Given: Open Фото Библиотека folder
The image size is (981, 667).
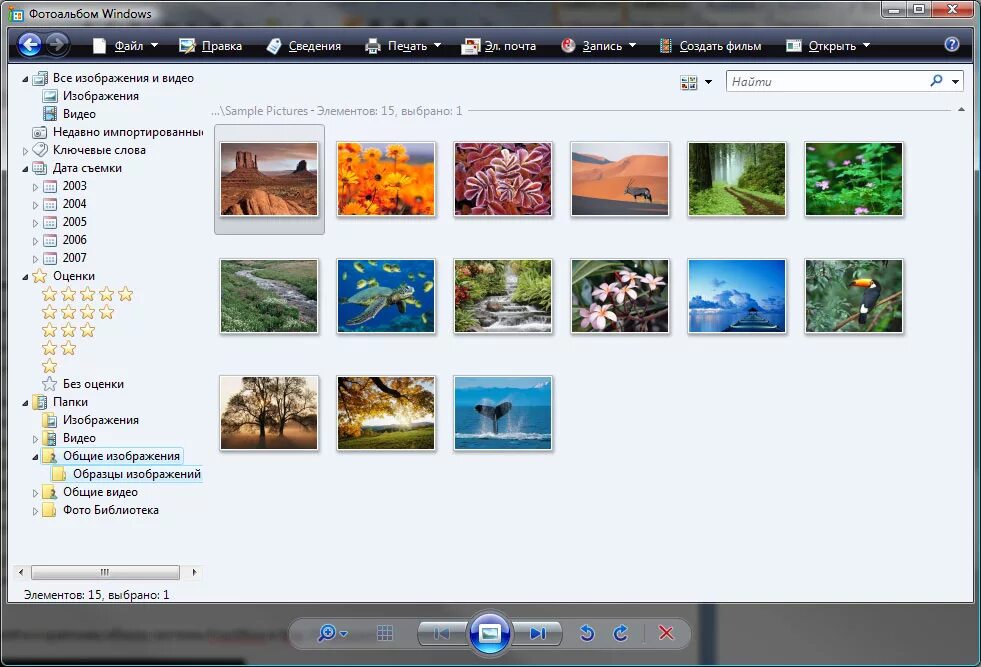Looking at the screenshot, I should click(110, 511).
